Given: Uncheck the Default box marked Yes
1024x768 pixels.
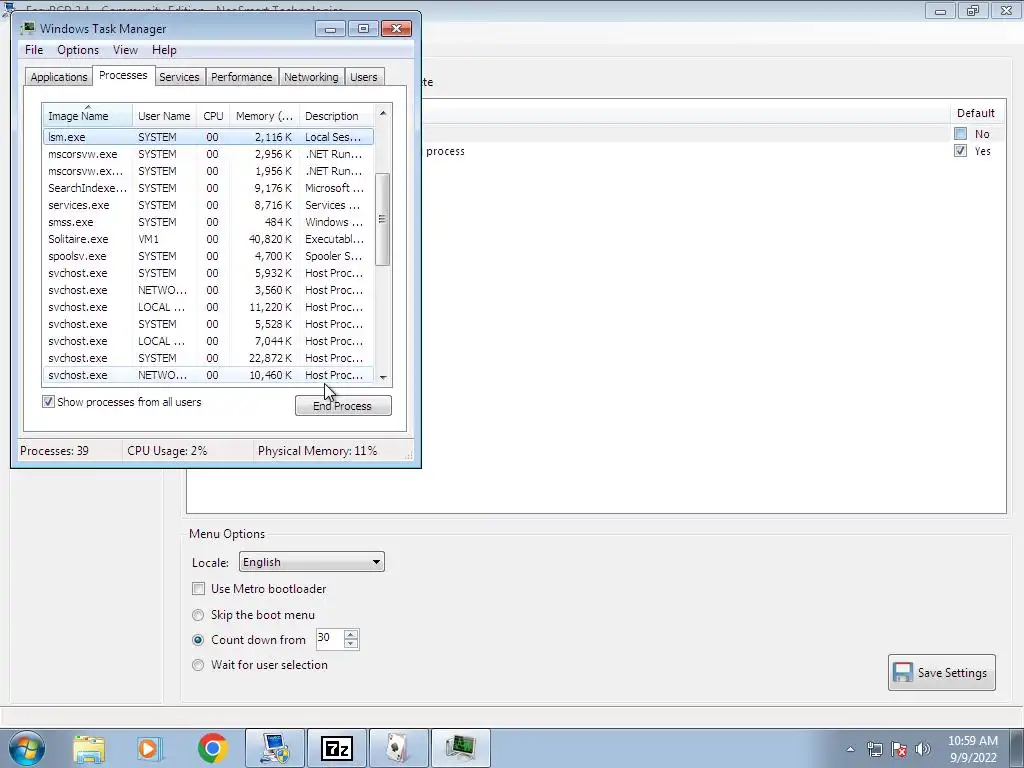Looking at the screenshot, I should point(960,151).
